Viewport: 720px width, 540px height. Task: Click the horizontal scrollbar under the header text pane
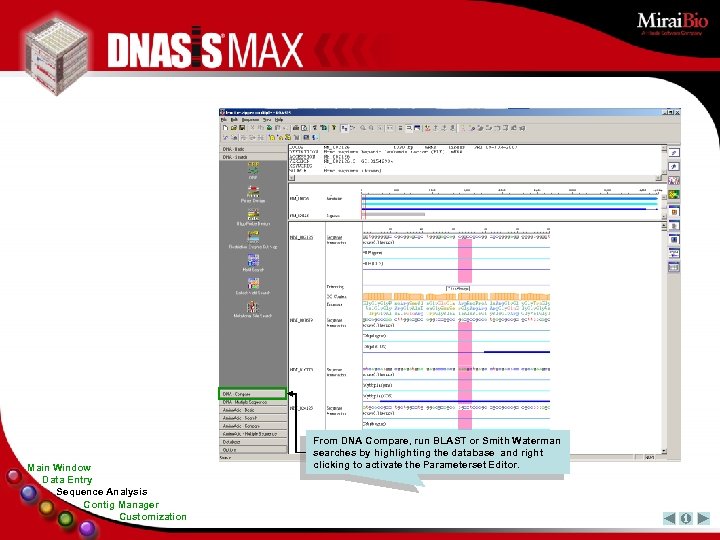475,178
